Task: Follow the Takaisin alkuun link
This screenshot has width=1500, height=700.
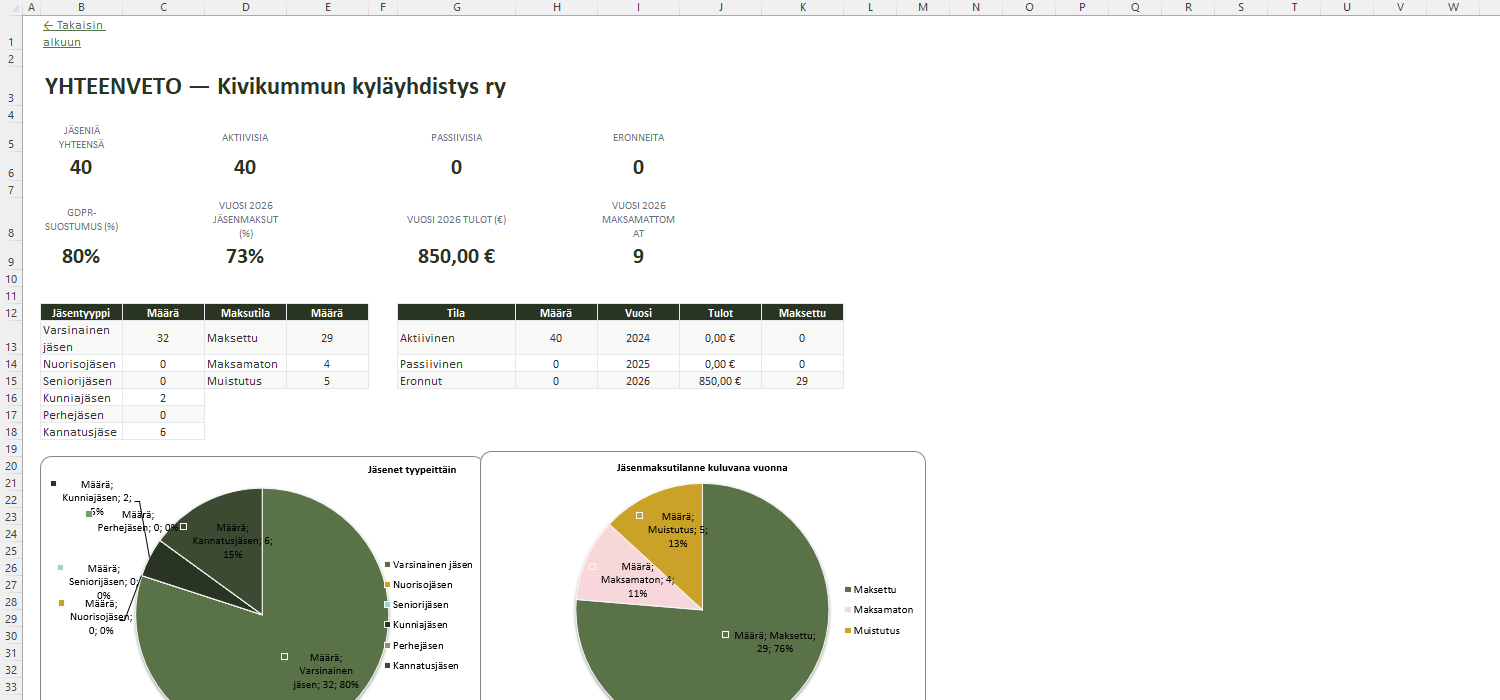Action: pyautogui.click(x=74, y=34)
